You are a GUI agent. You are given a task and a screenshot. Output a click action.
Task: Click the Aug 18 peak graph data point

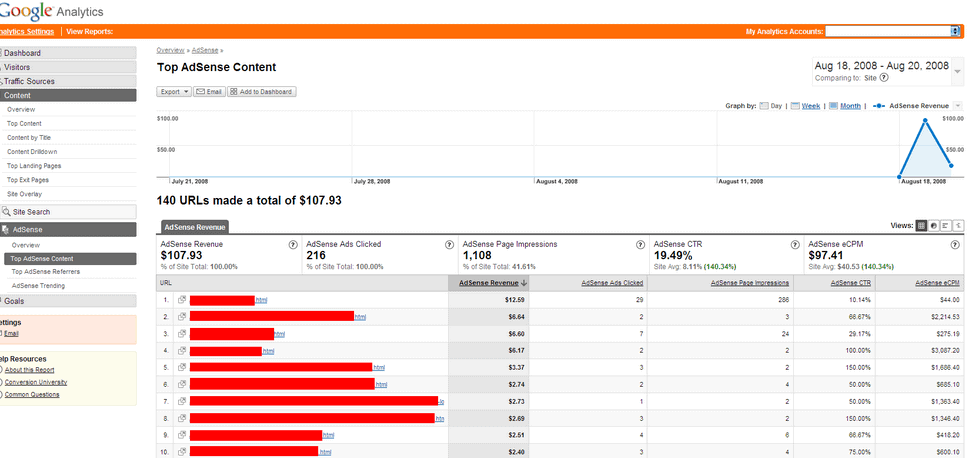pos(925,120)
